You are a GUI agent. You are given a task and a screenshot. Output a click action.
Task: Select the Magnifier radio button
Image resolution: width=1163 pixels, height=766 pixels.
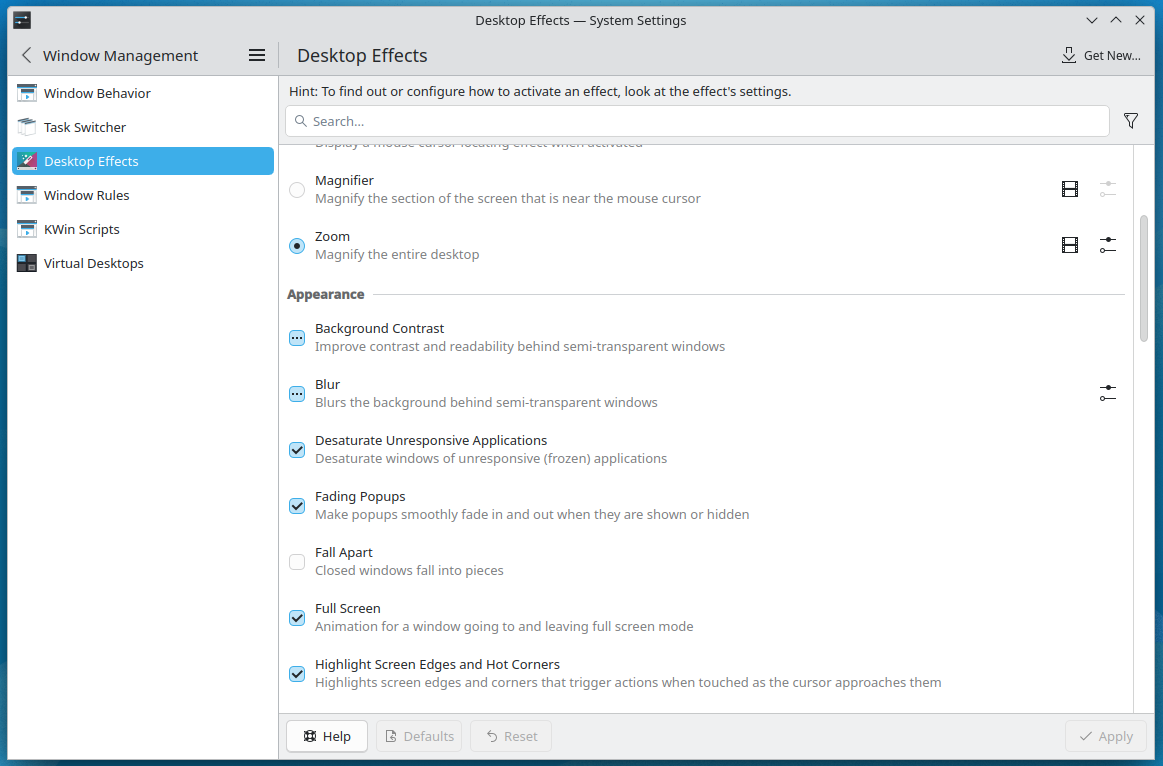pos(297,190)
